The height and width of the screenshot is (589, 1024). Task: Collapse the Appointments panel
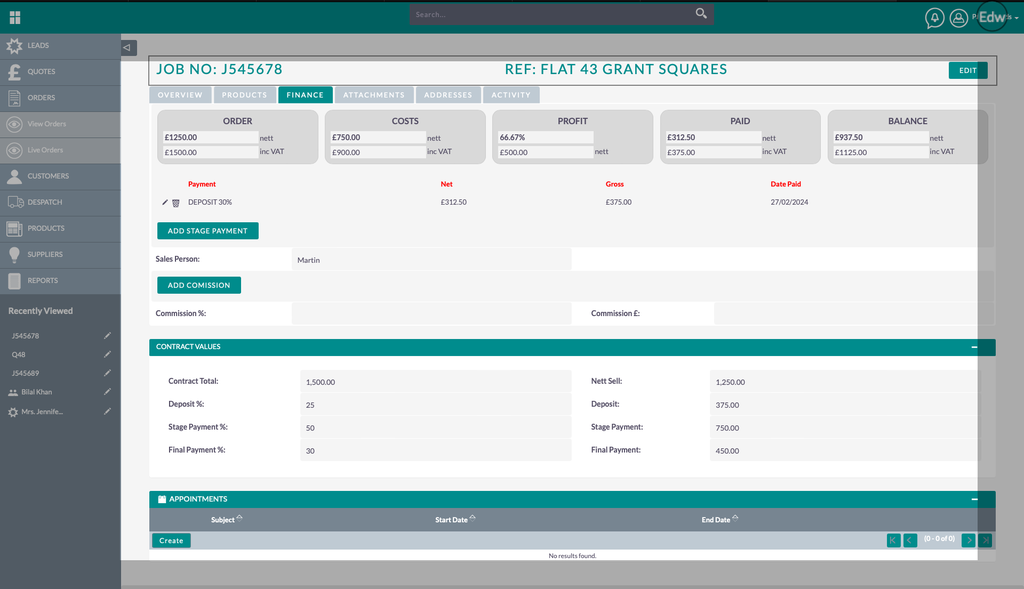pyautogui.click(x=977, y=498)
